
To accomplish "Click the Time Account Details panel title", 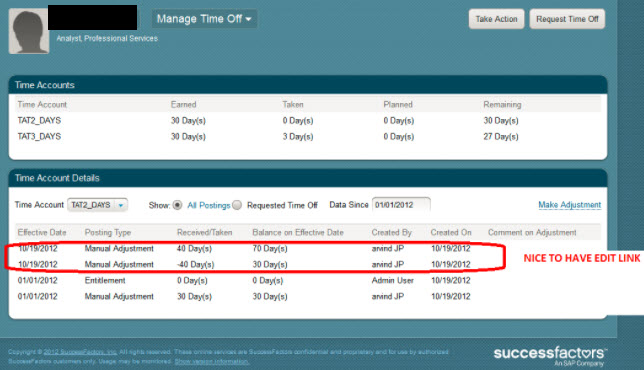I will [57, 178].
